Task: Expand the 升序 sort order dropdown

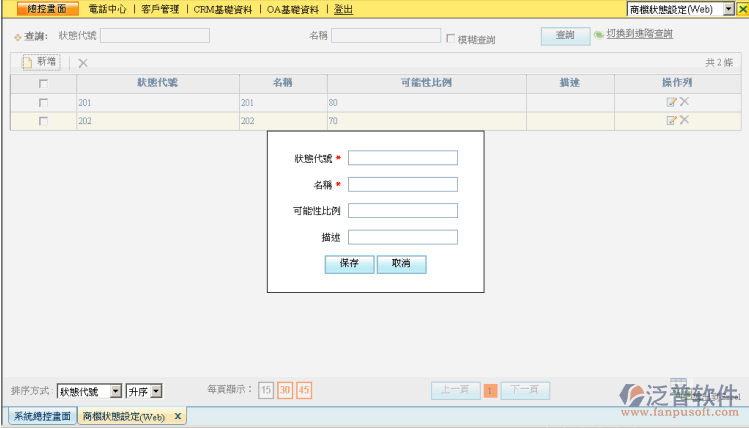Action: click(155, 391)
